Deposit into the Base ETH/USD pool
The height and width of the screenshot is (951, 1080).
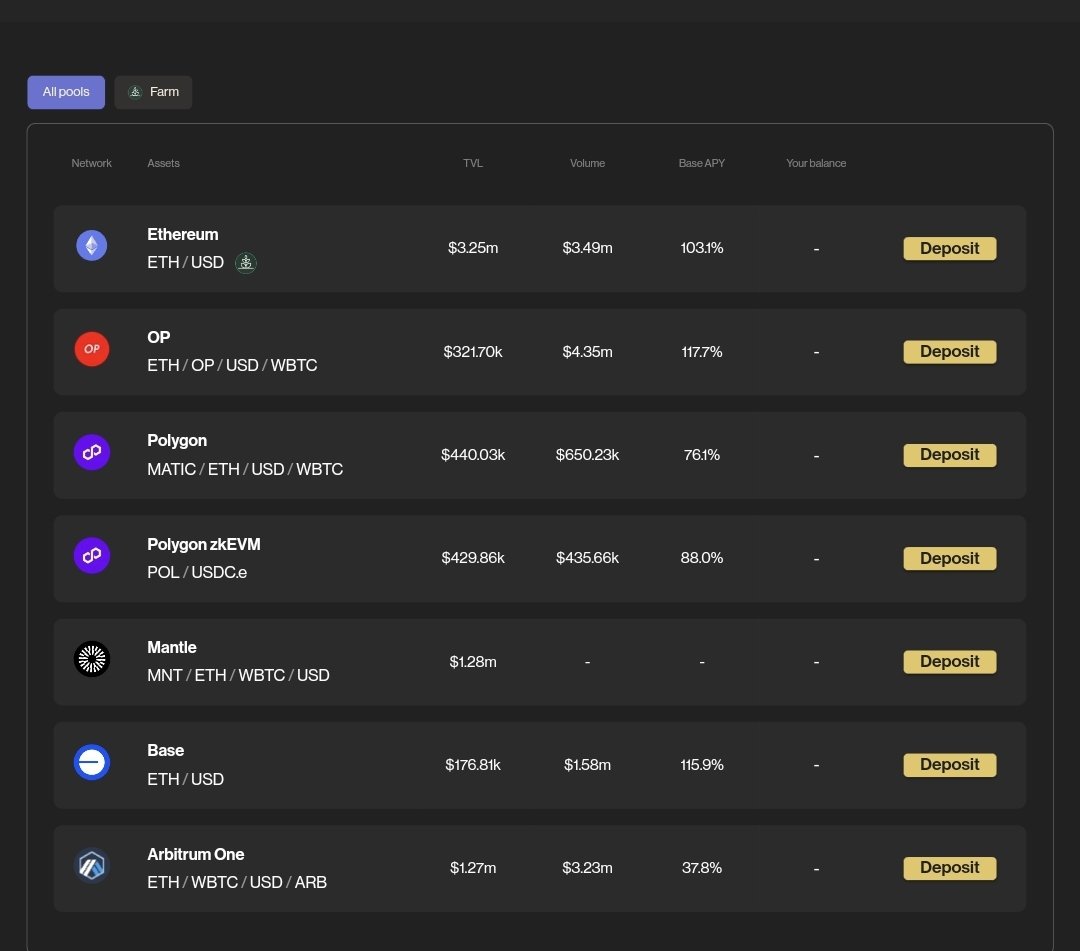click(950, 765)
